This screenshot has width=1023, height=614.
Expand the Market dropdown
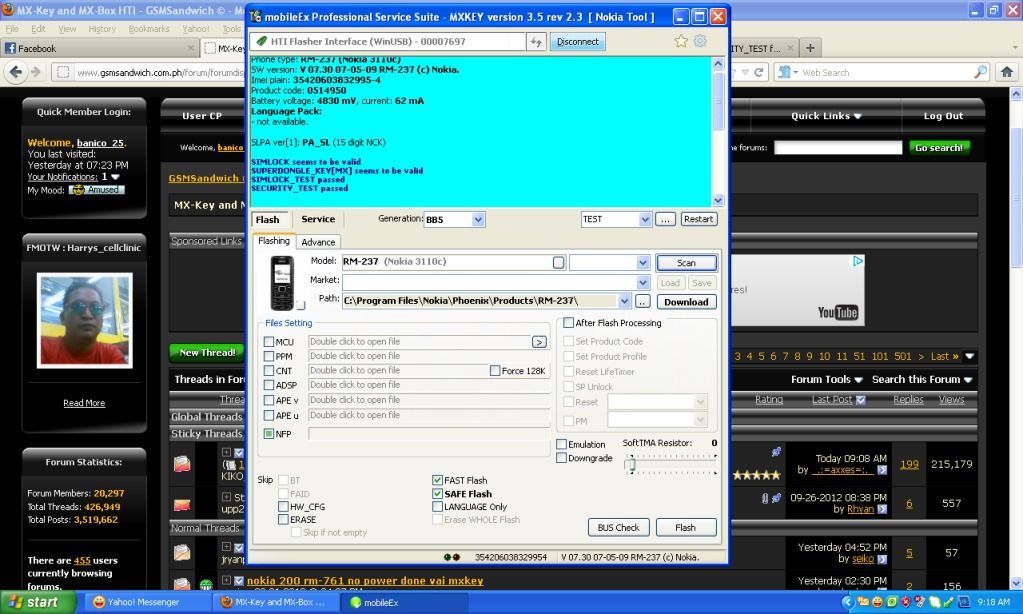(643, 282)
